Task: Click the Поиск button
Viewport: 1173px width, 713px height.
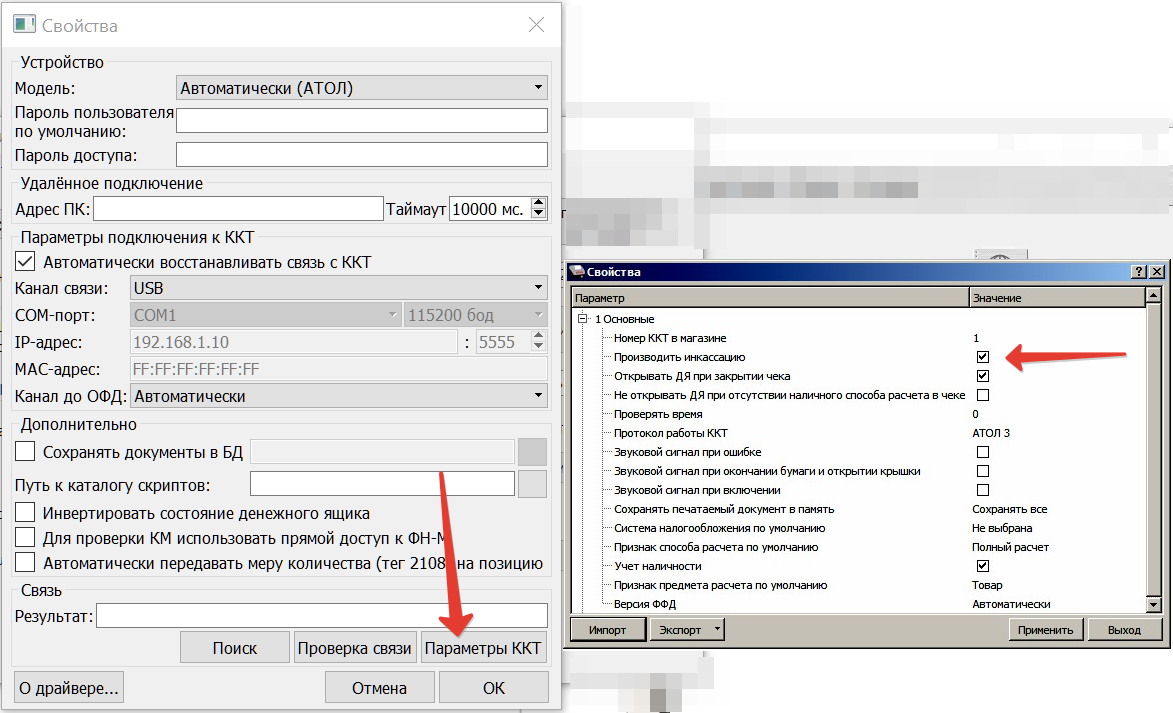Action: pyautogui.click(x=235, y=648)
